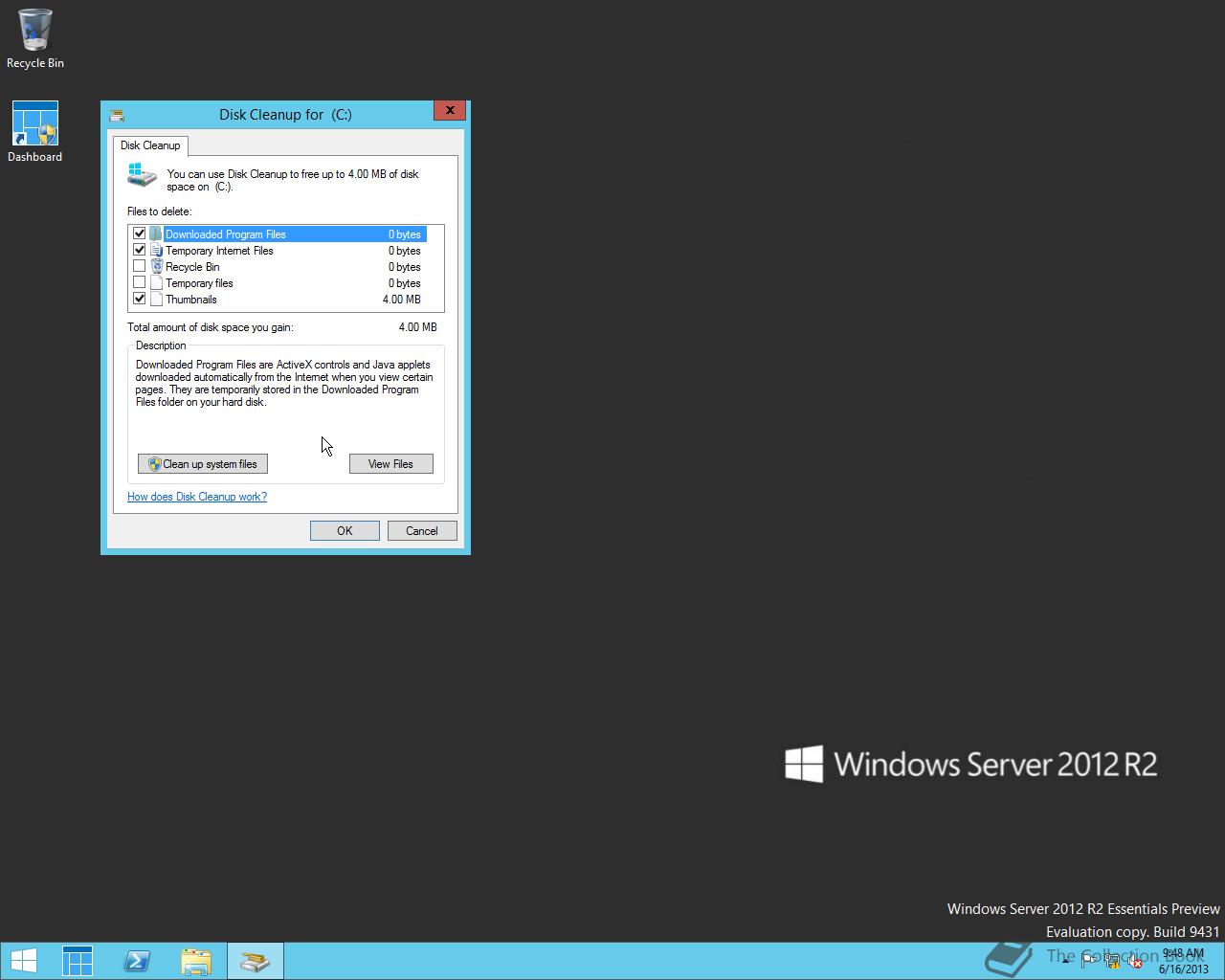The width and height of the screenshot is (1225, 980).
Task: Open the taskbar clock showing 9:48 AM
Action: (x=1184, y=962)
